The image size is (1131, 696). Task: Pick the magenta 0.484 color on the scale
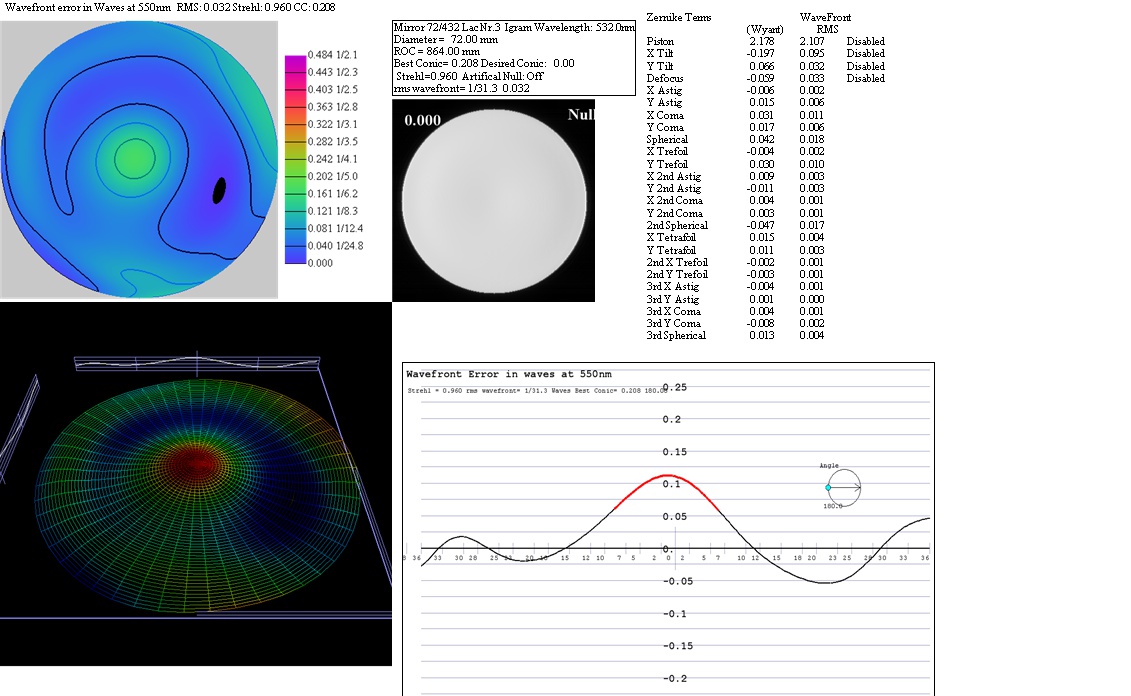(x=295, y=61)
